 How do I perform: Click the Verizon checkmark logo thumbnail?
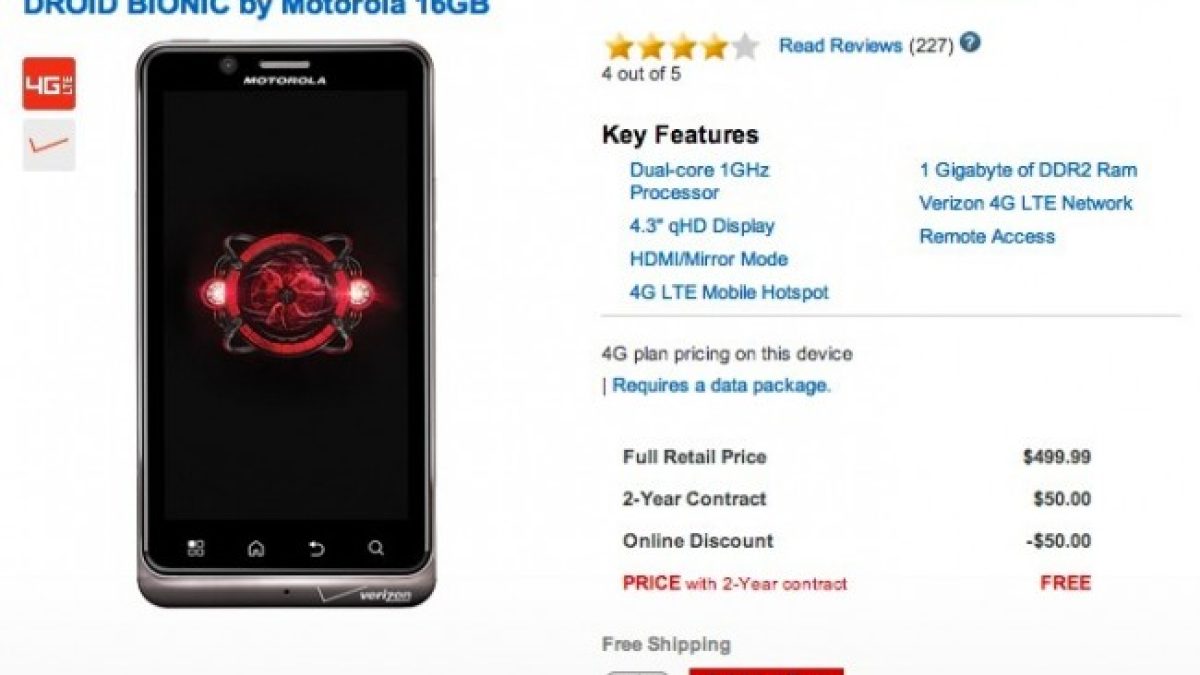point(49,145)
